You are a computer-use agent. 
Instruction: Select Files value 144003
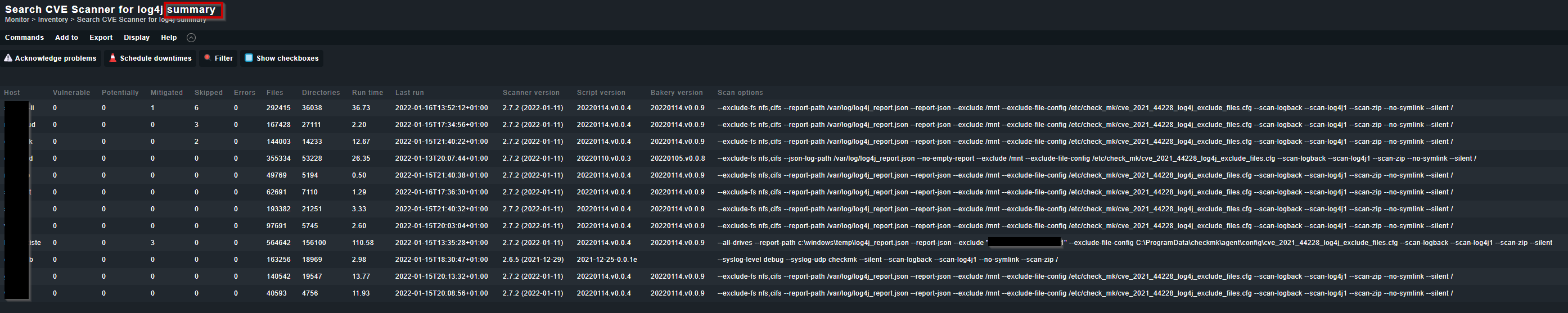[278, 142]
